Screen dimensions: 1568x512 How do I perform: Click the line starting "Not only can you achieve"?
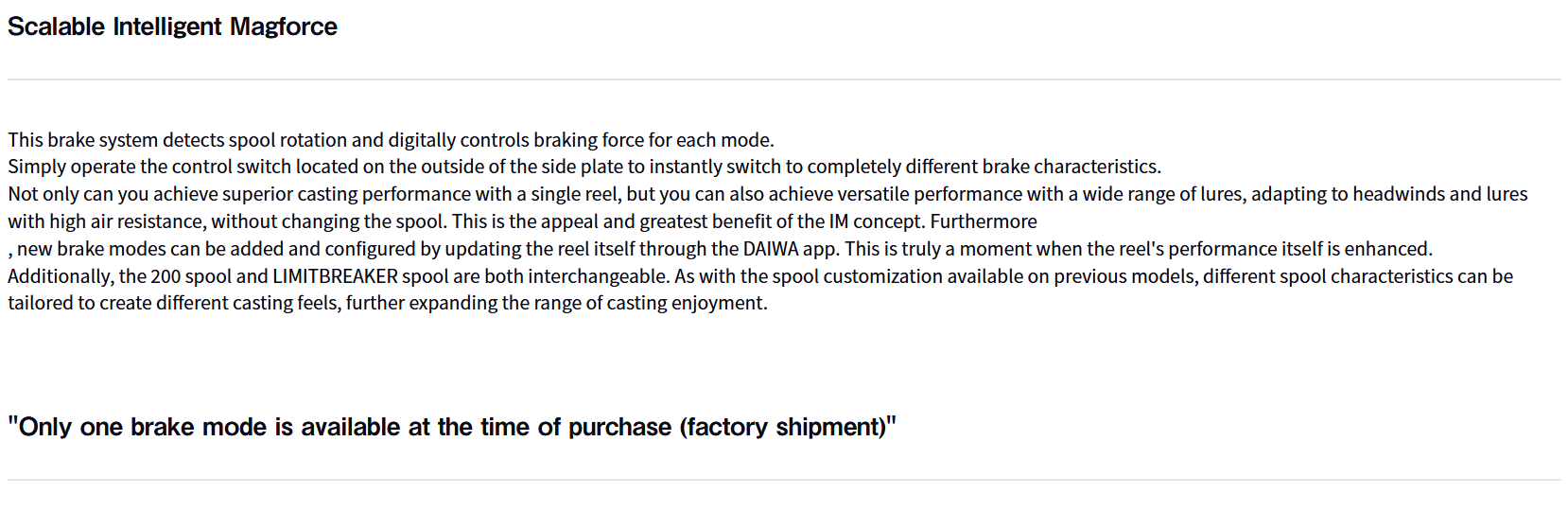tap(767, 194)
